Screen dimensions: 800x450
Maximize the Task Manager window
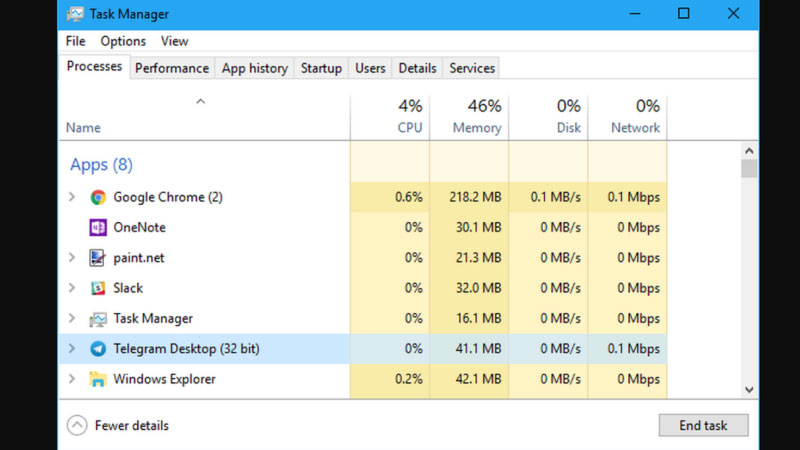click(684, 14)
